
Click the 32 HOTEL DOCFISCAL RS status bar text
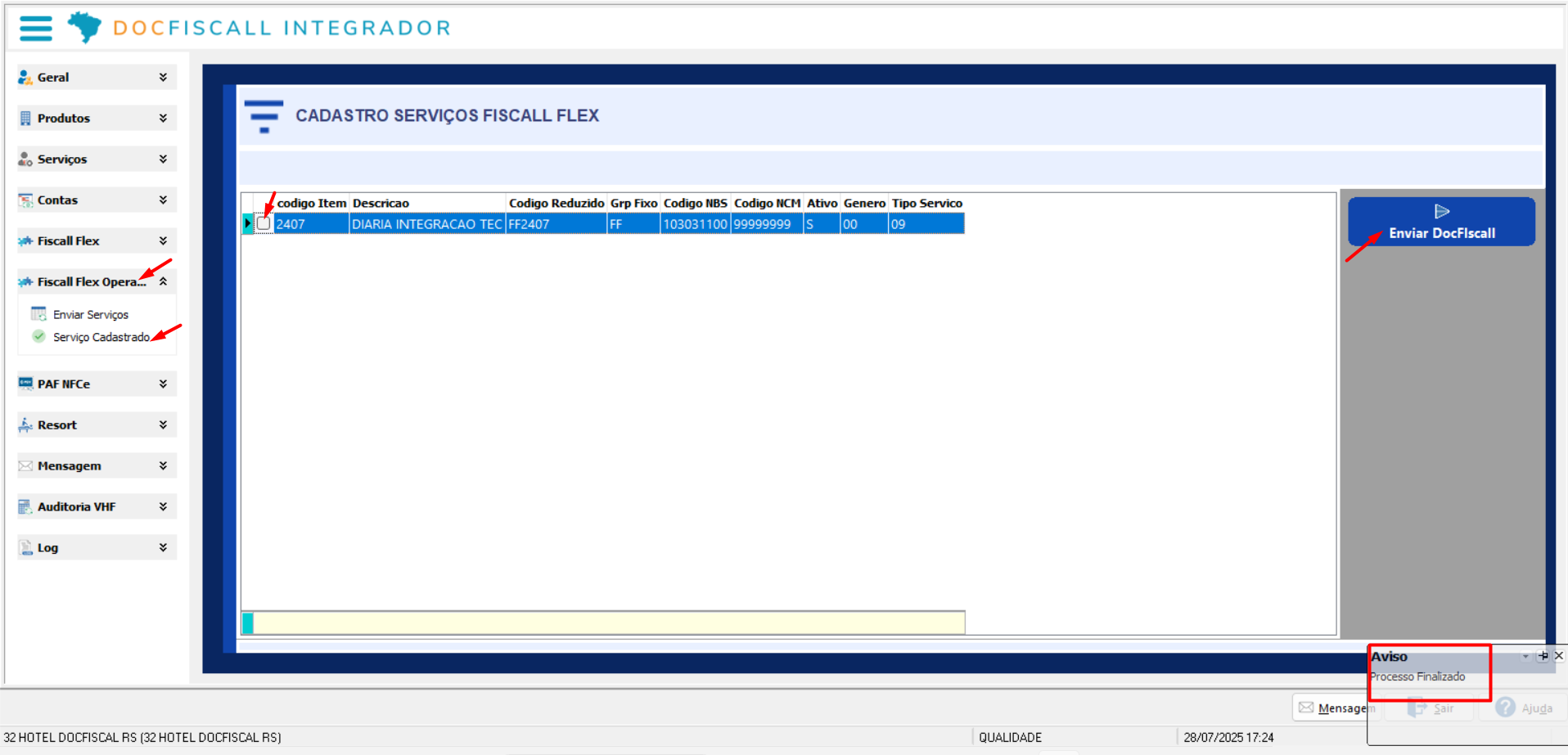click(142, 737)
